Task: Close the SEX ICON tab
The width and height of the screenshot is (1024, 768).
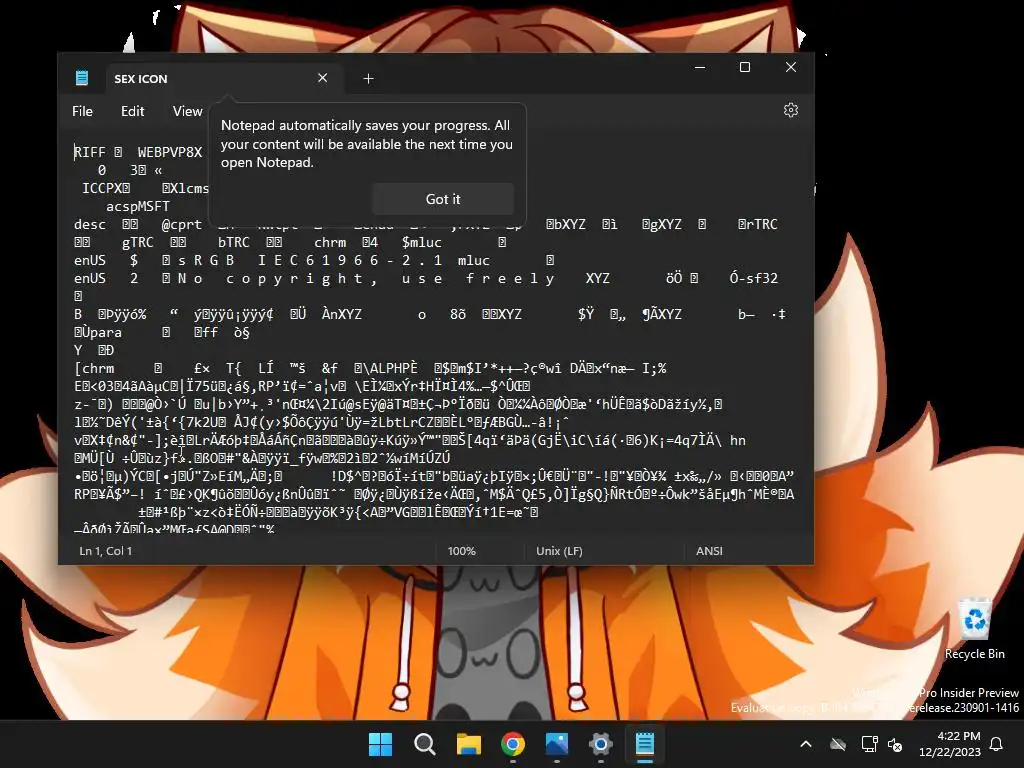Action: [x=323, y=78]
